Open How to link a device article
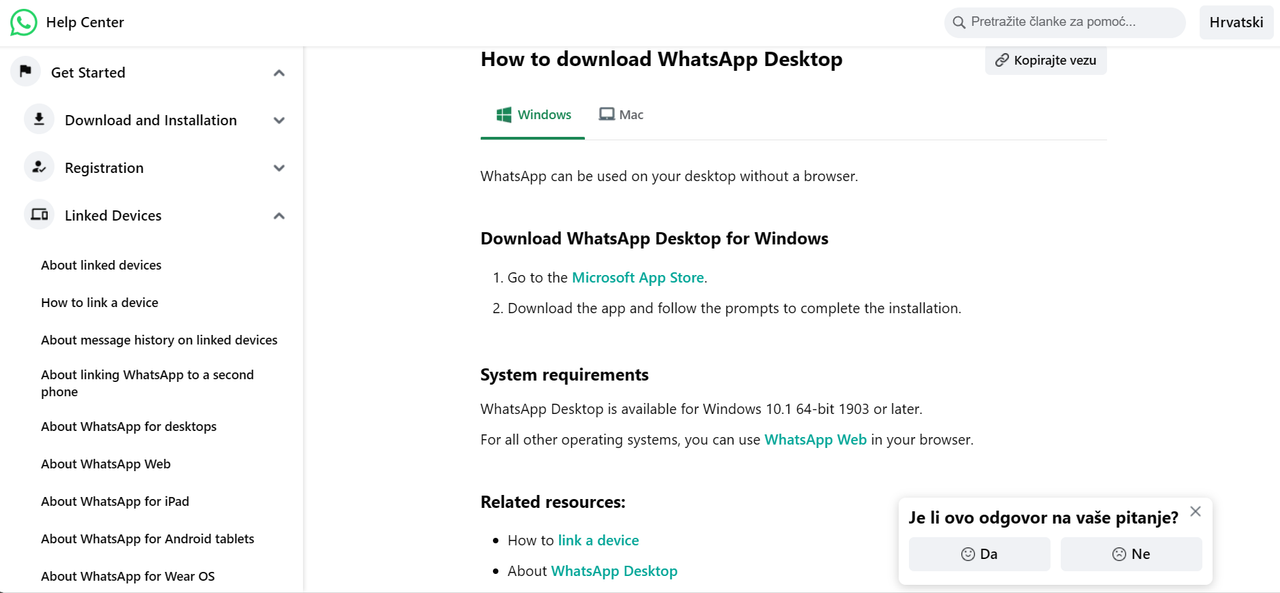 [99, 303]
